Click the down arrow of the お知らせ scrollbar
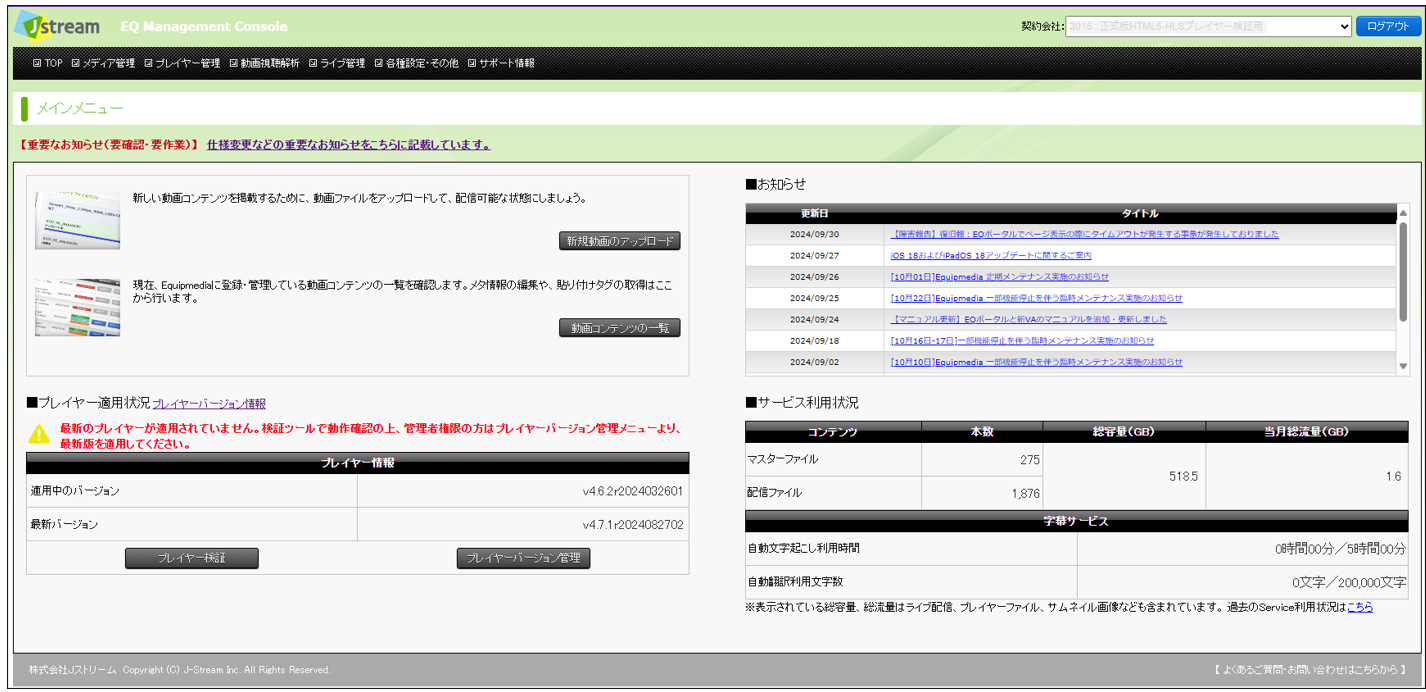Screen dimensions: 1426x692 click(1403, 367)
